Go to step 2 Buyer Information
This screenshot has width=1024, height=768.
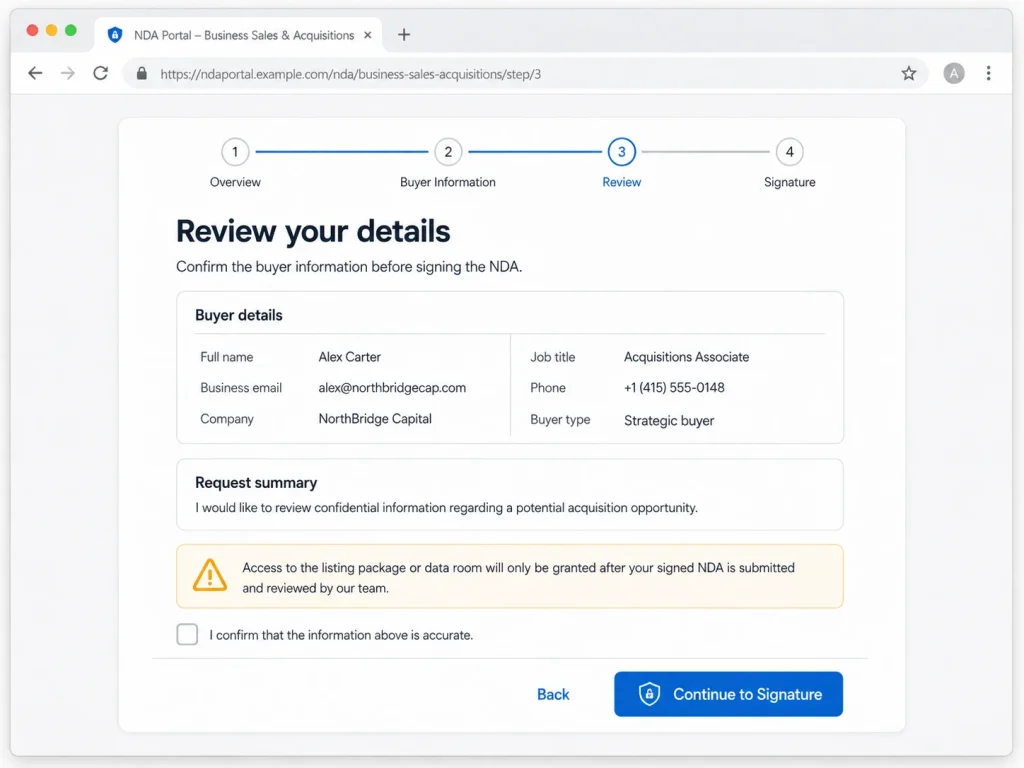point(448,152)
